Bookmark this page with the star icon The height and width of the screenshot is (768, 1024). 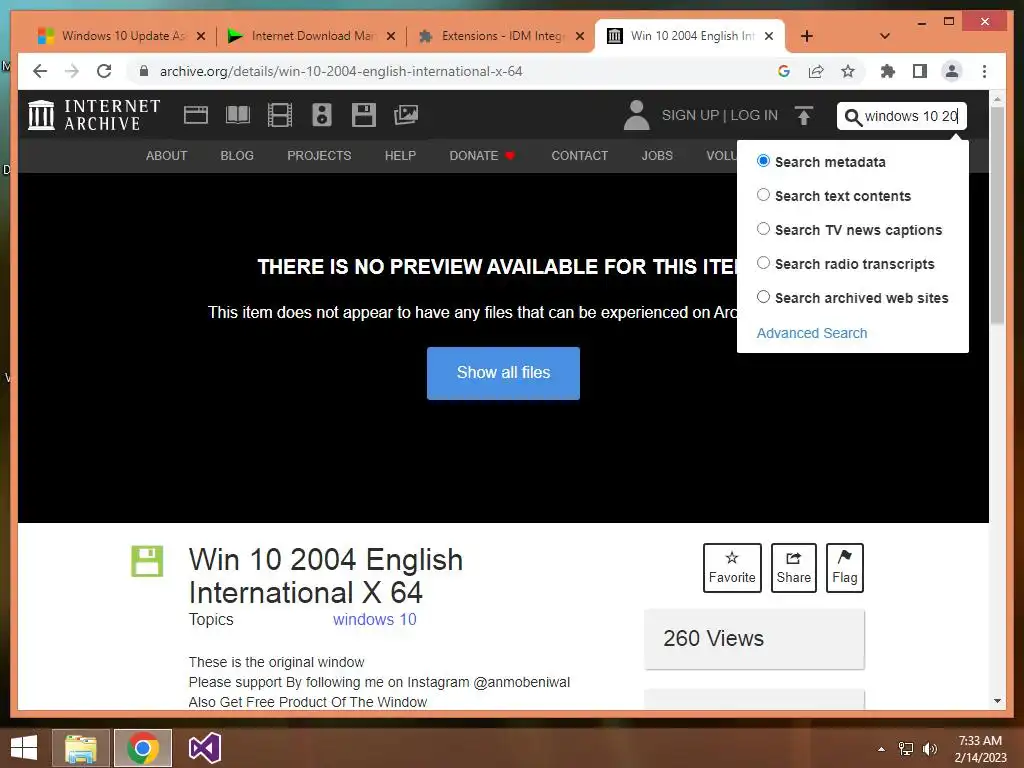[848, 71]
